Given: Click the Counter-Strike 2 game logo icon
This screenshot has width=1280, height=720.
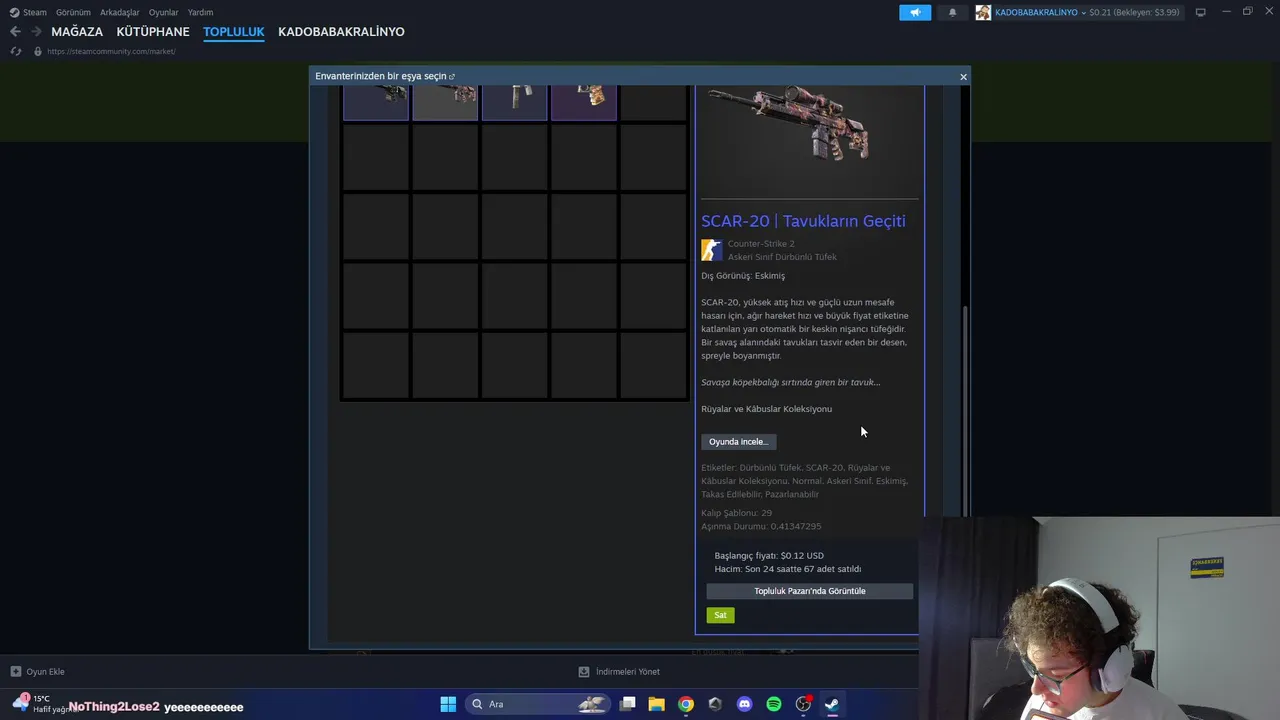Looking at the screenshot, I should pos(711,250).
